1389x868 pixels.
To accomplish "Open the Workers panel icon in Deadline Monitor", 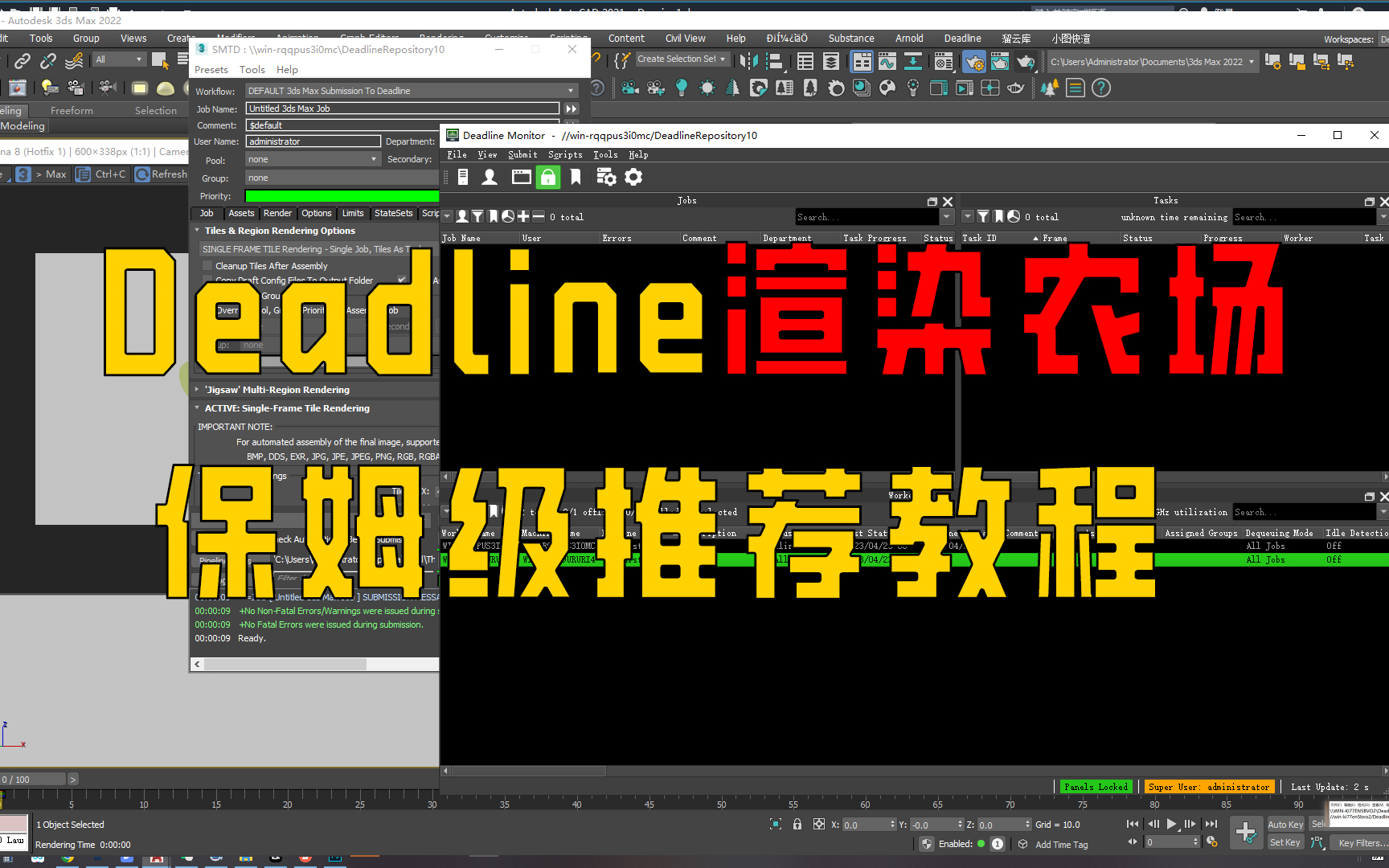I will pos(463,177).
